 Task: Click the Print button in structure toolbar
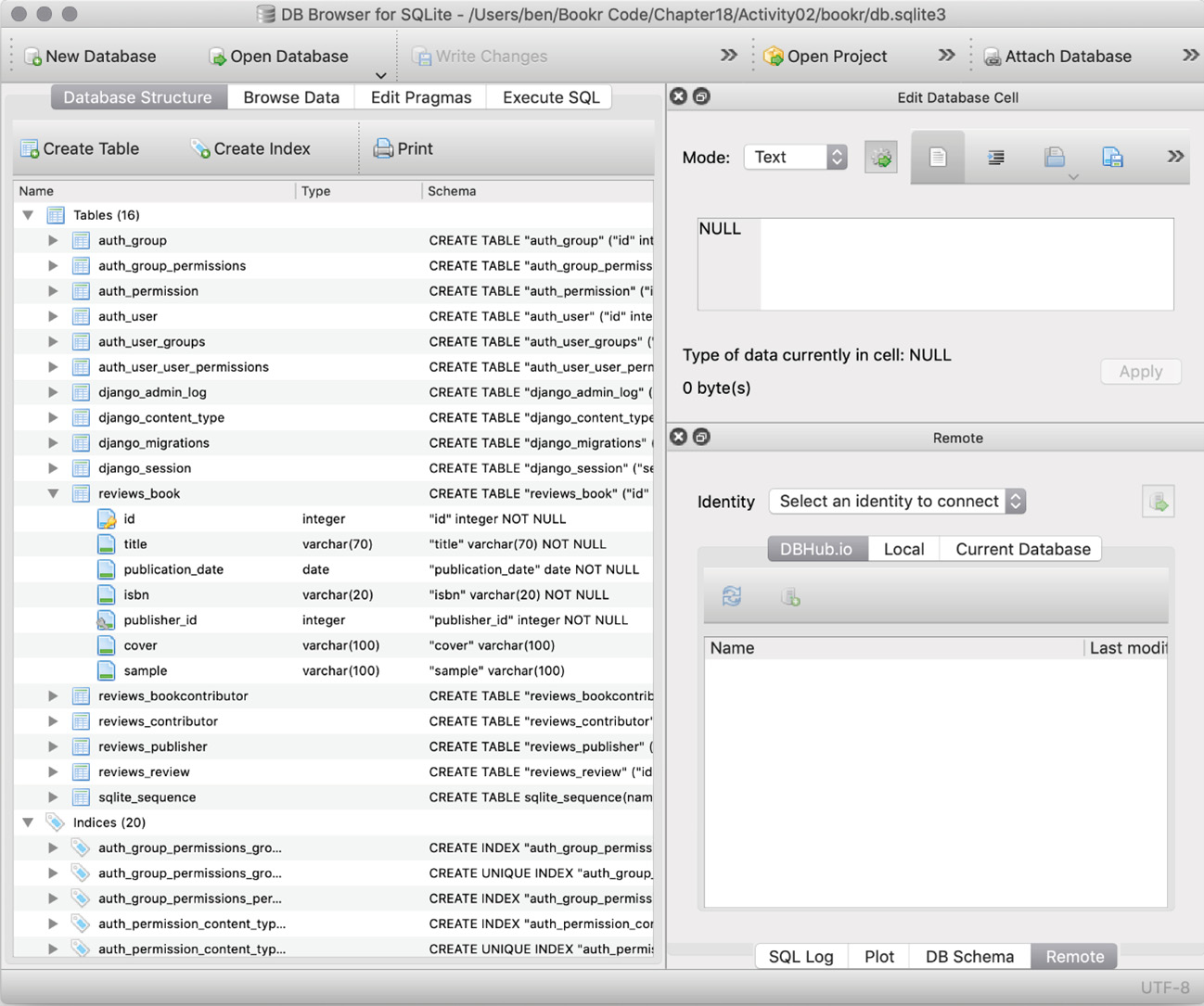pyautogui.click(x=403, y=148)
